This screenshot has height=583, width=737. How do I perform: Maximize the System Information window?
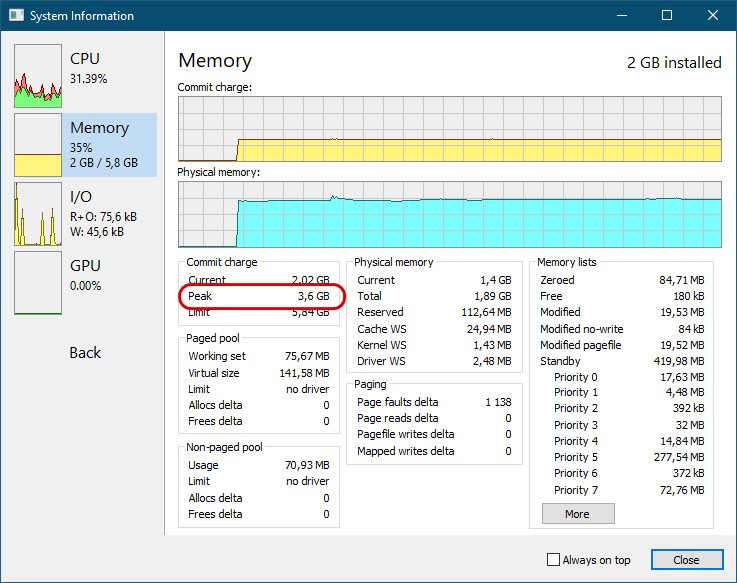(x=667, y=16)
